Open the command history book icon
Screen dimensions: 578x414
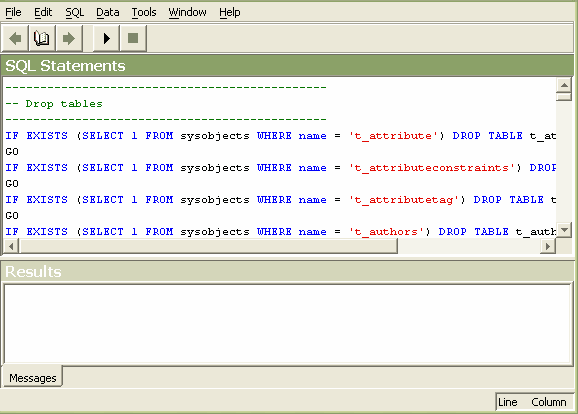42,38
